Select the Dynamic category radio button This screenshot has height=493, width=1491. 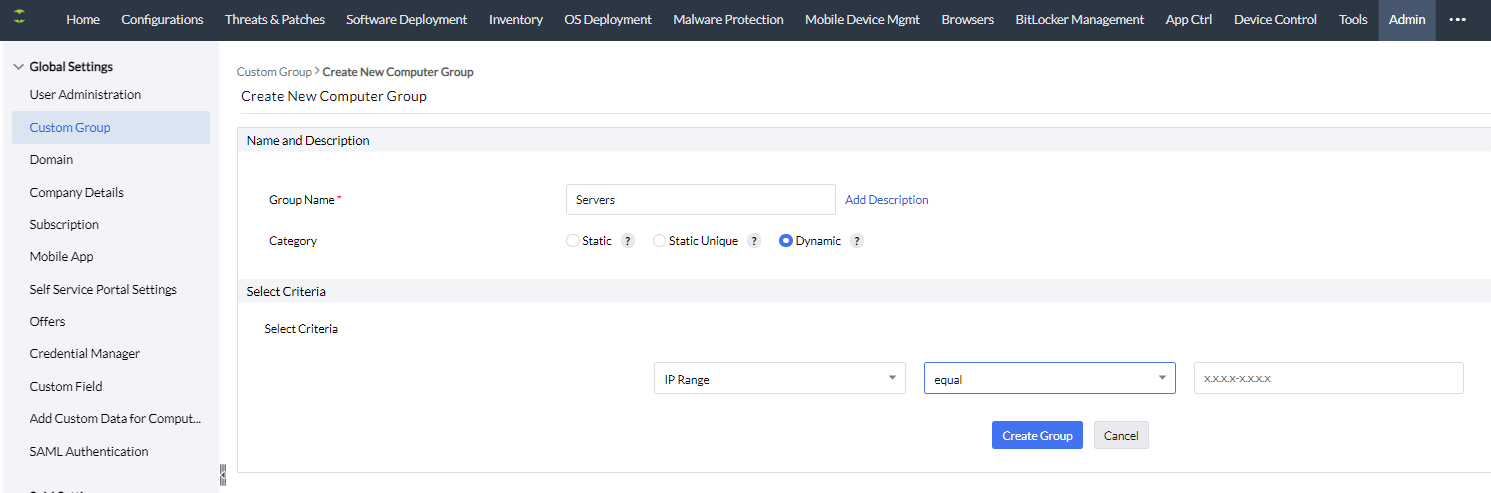[786, 241]
